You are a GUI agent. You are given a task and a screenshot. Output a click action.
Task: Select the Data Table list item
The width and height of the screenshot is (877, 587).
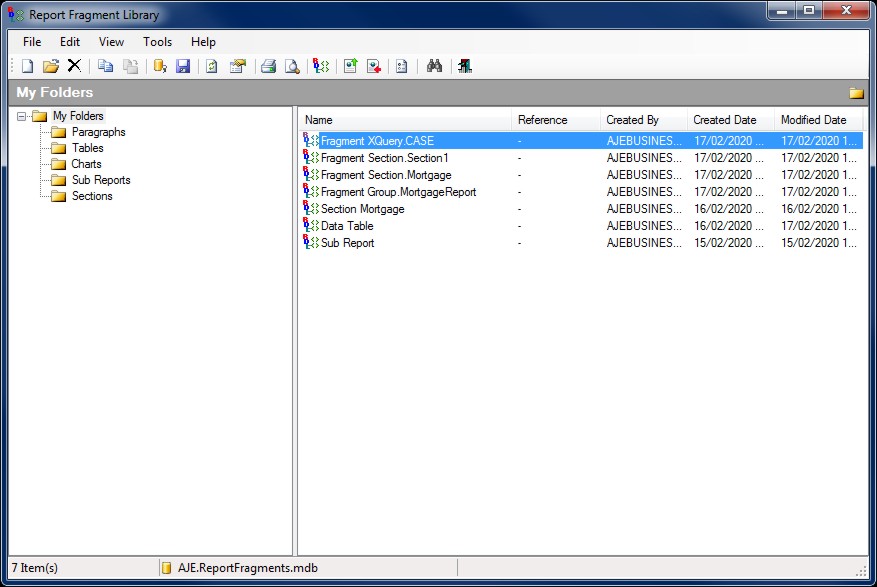click(x=346, y=226)
